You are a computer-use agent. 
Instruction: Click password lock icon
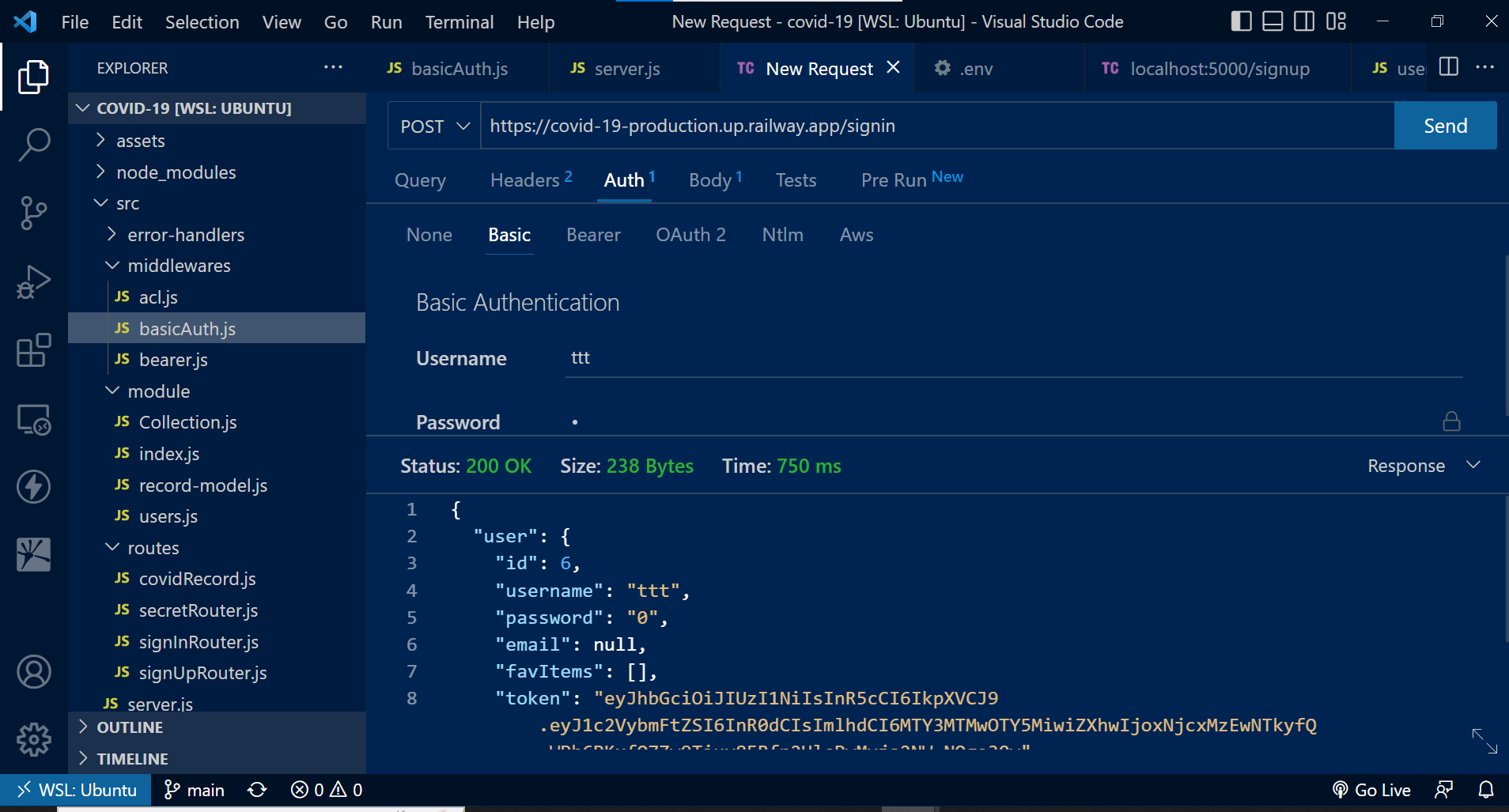point(1451,421)
